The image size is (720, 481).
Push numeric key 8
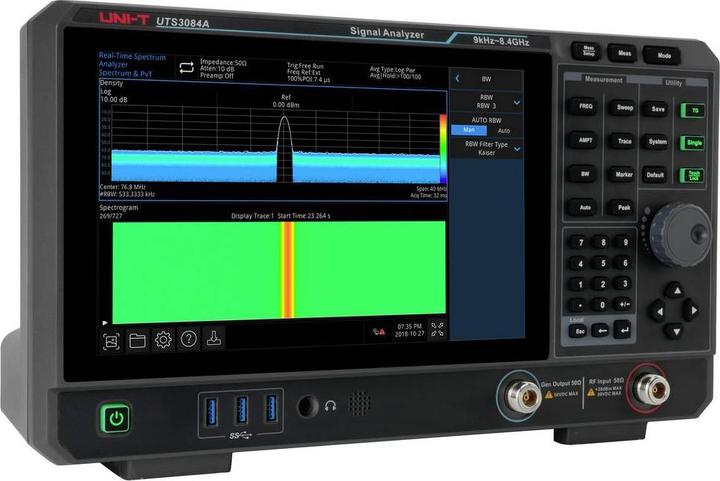pyautogui.click(x=603, y=242)
